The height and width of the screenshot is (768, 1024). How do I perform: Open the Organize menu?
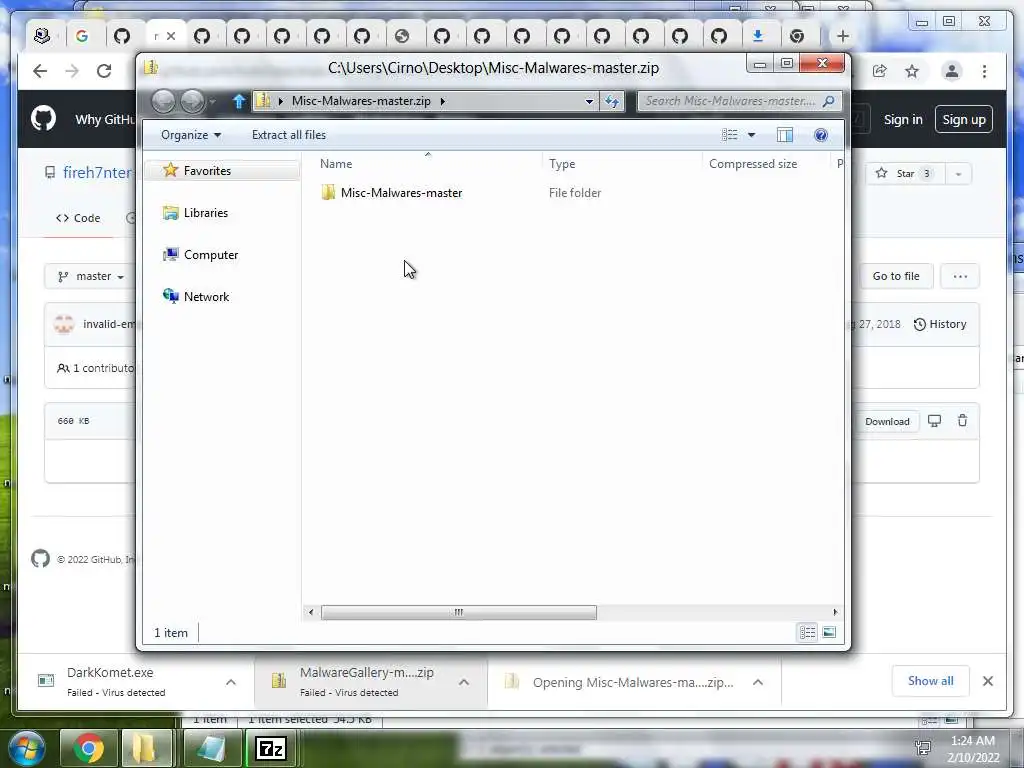[191, 135]
